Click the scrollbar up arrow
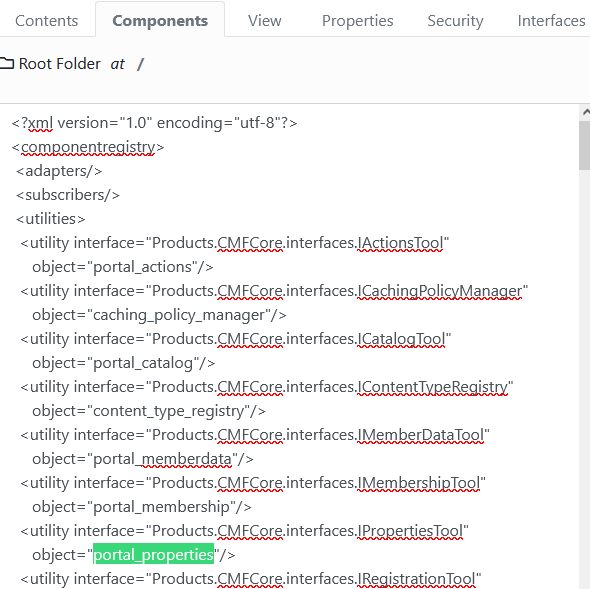The height and width of the screenshot is (589, 590). 585,112
